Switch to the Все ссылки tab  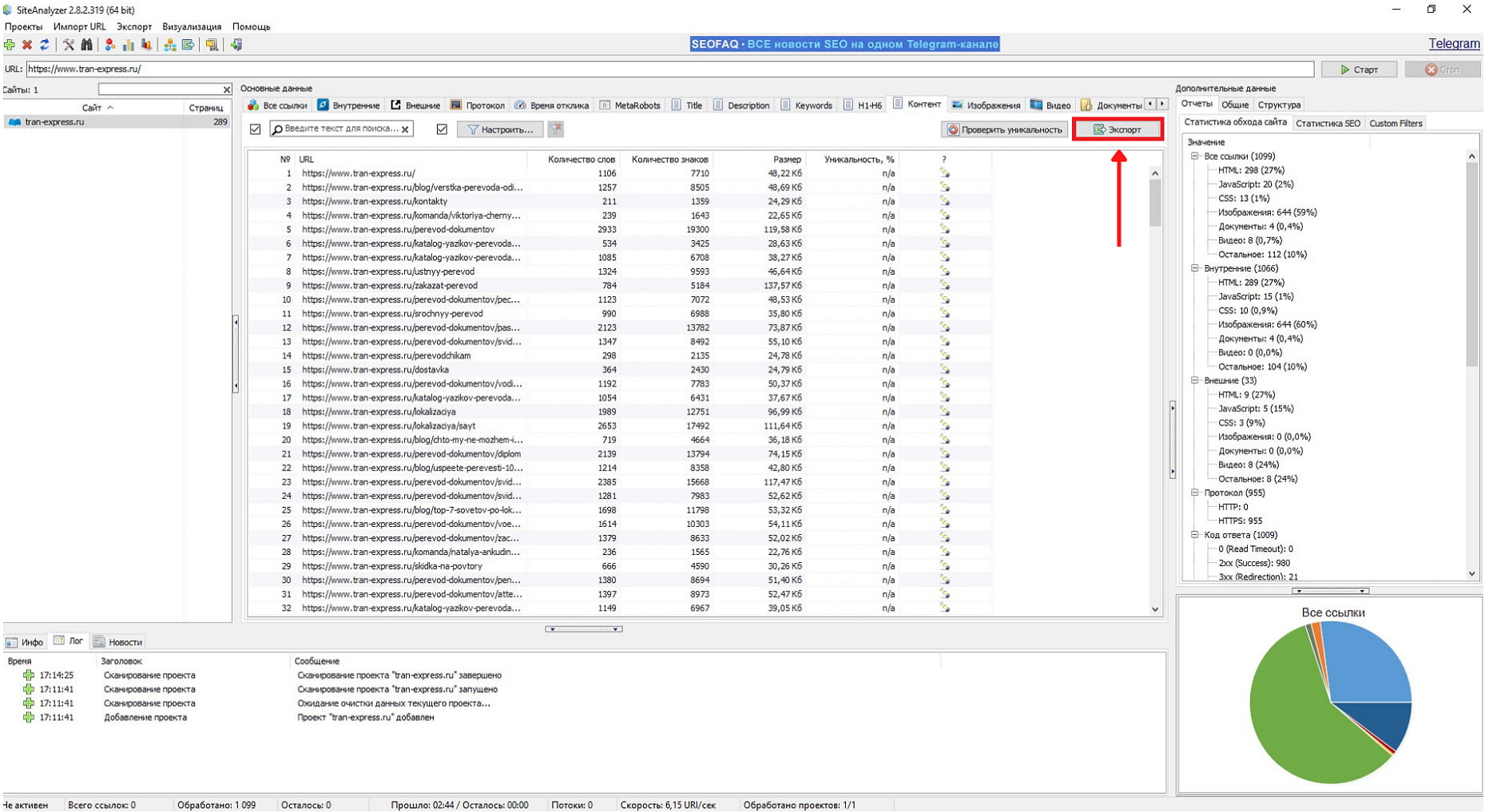277,105
